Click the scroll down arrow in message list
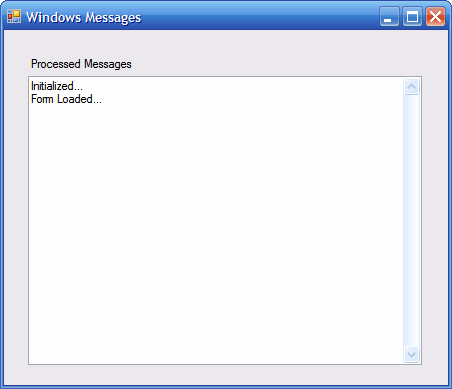The image size is (452, 389). coord(411,354)
